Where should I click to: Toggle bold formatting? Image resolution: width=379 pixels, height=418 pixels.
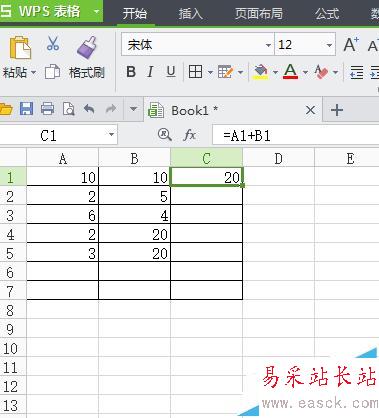[131, 71]
